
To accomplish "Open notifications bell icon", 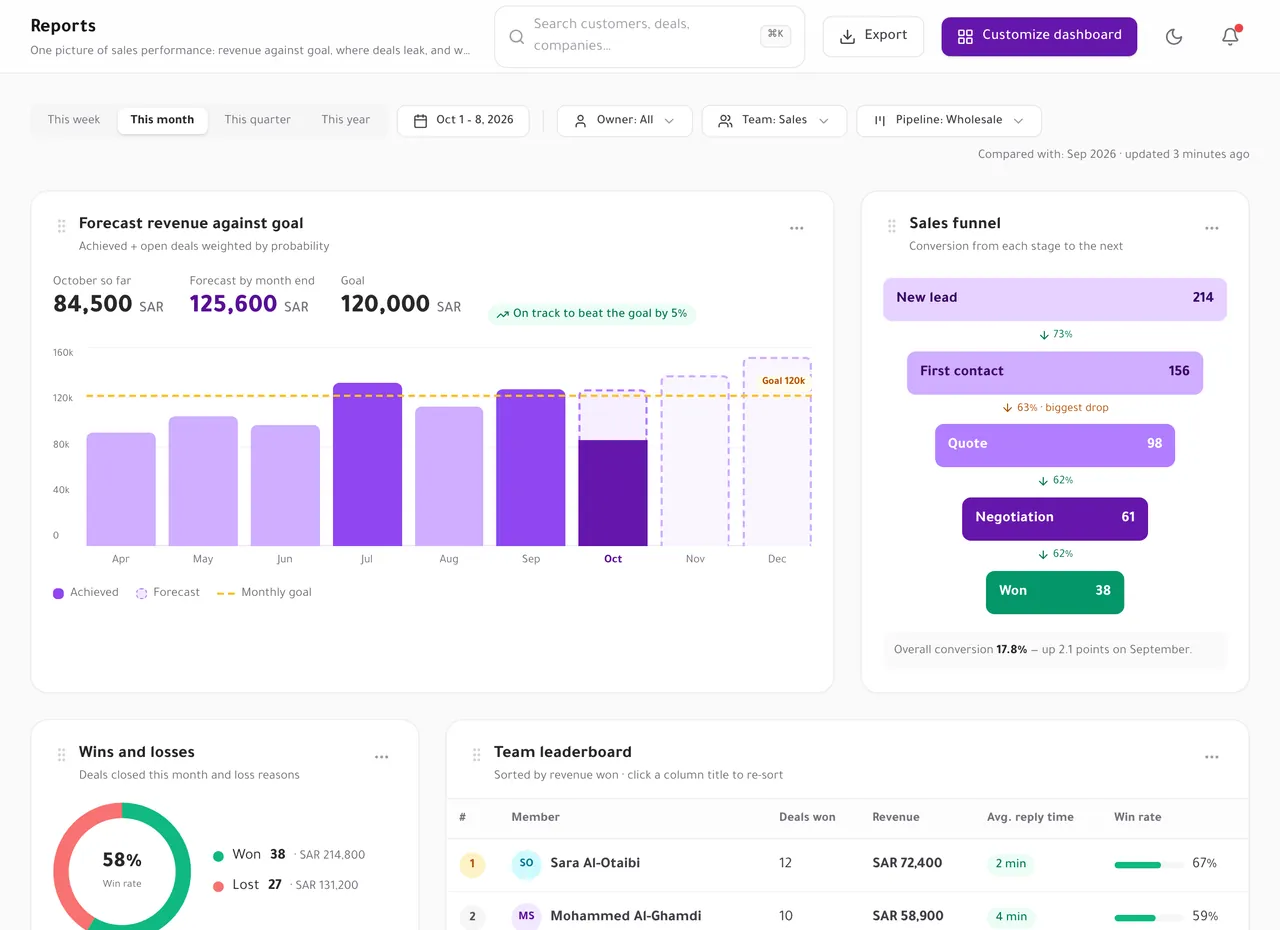I will pyautogui.click(x=1230, y=37).
